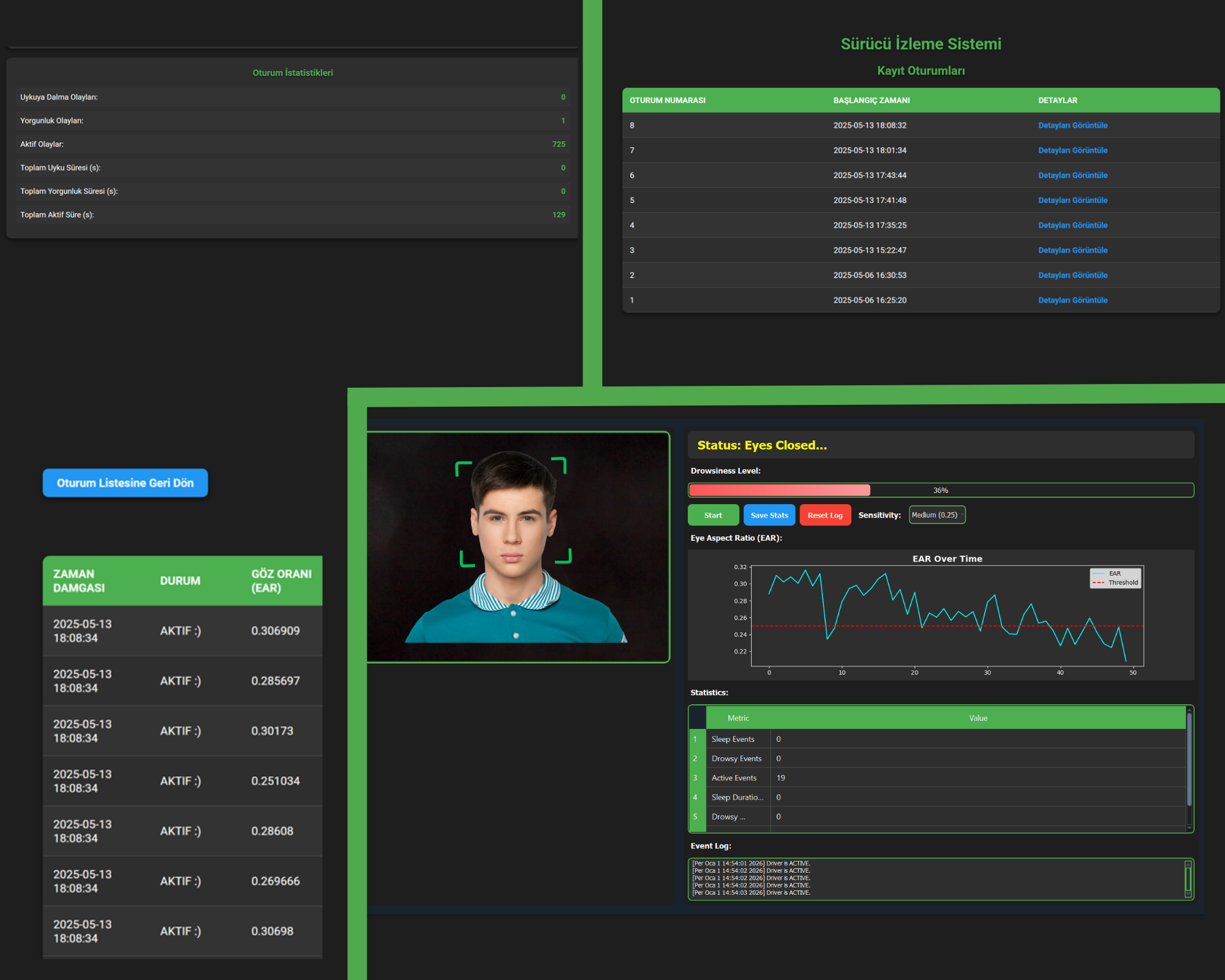
Task: Click the Metric column header
Action: pos(737,718)
